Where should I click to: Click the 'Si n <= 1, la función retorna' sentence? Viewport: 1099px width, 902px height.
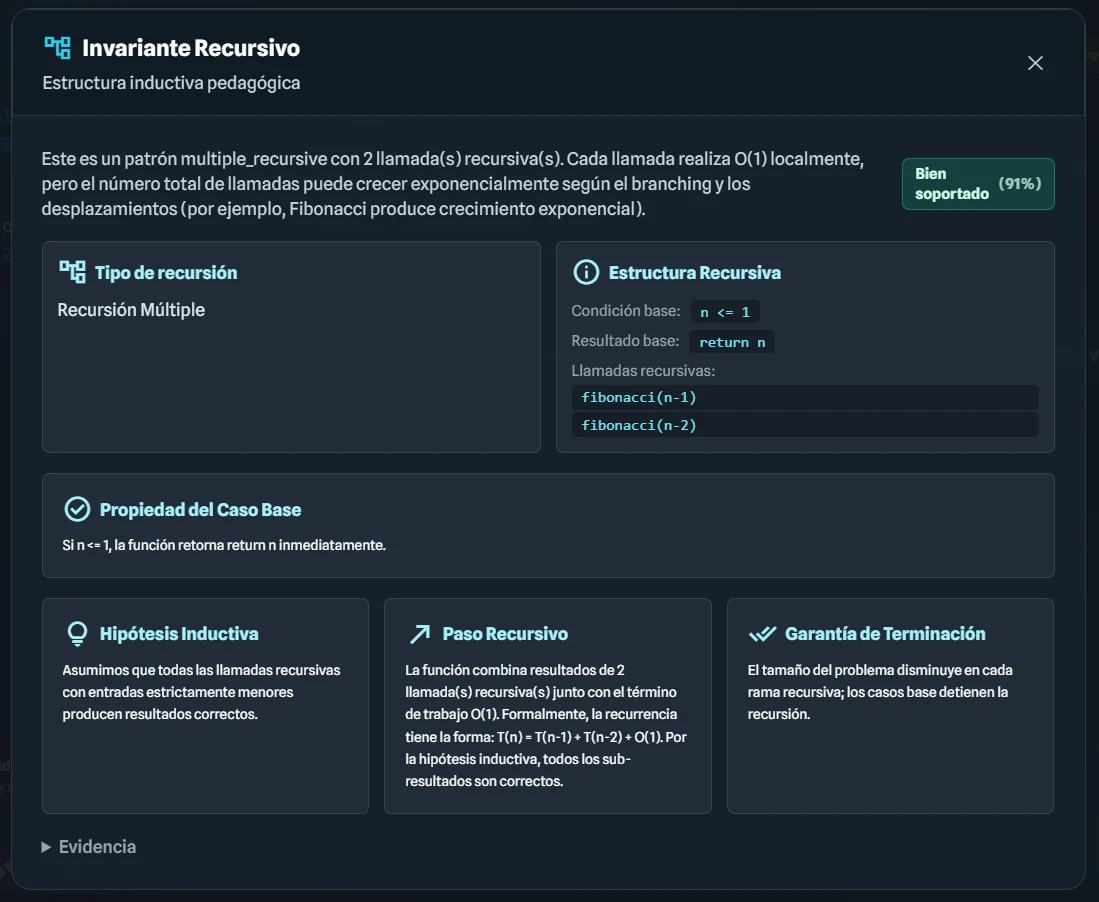(x=224, y=545)
